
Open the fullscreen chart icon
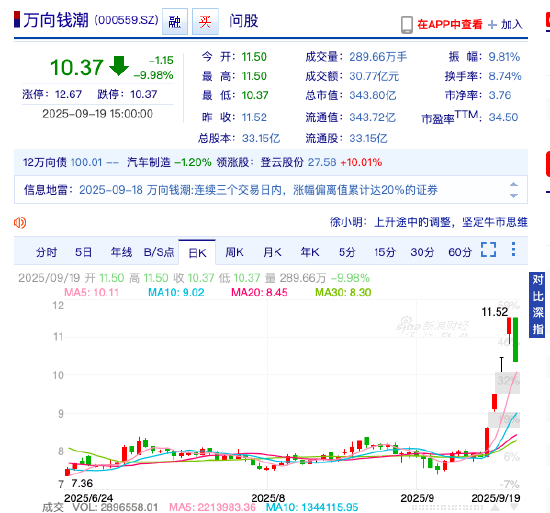click(488, 250)
